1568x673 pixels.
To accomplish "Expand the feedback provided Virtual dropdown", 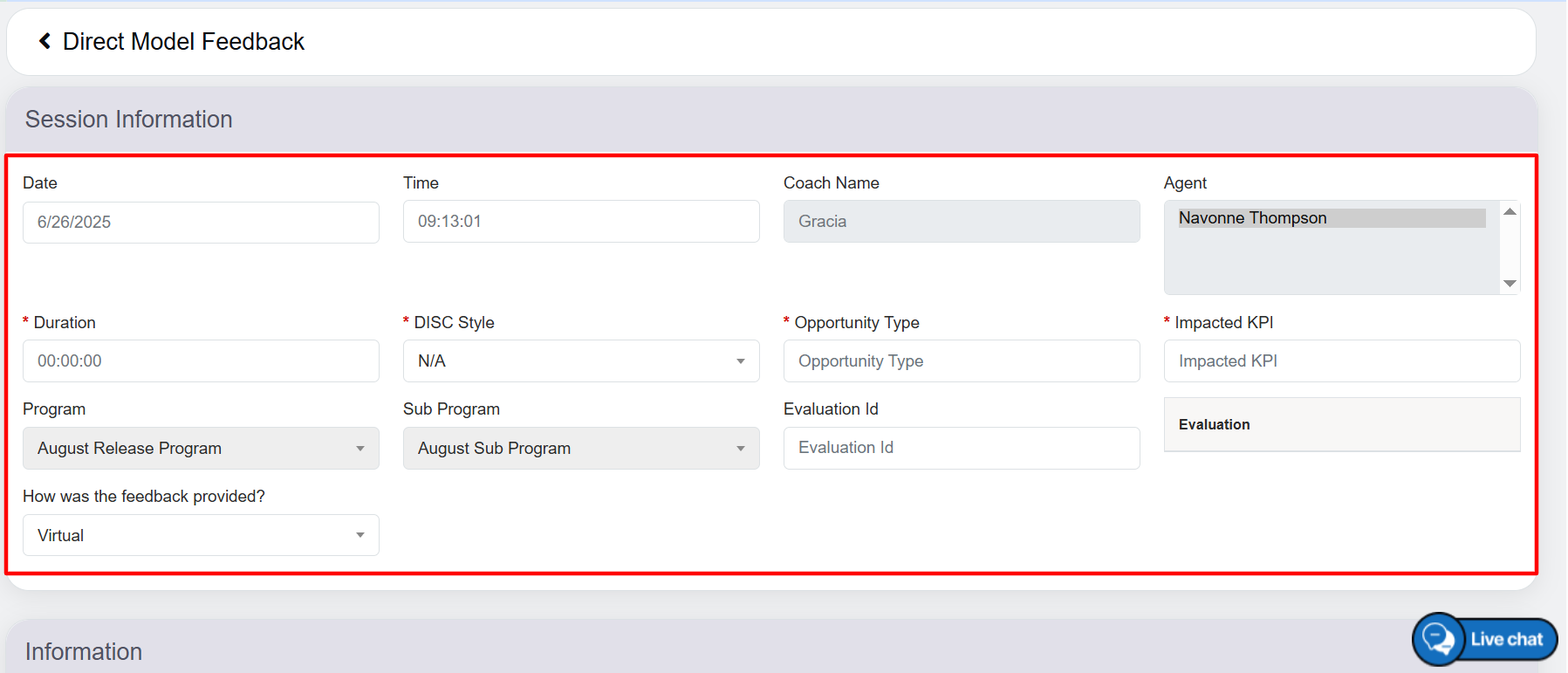I will coord(201,536).
